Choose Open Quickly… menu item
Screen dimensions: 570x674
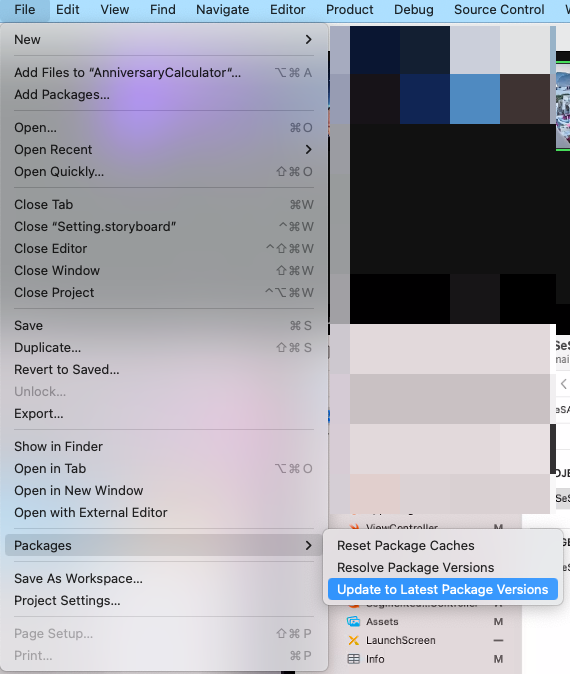point(164,172)
